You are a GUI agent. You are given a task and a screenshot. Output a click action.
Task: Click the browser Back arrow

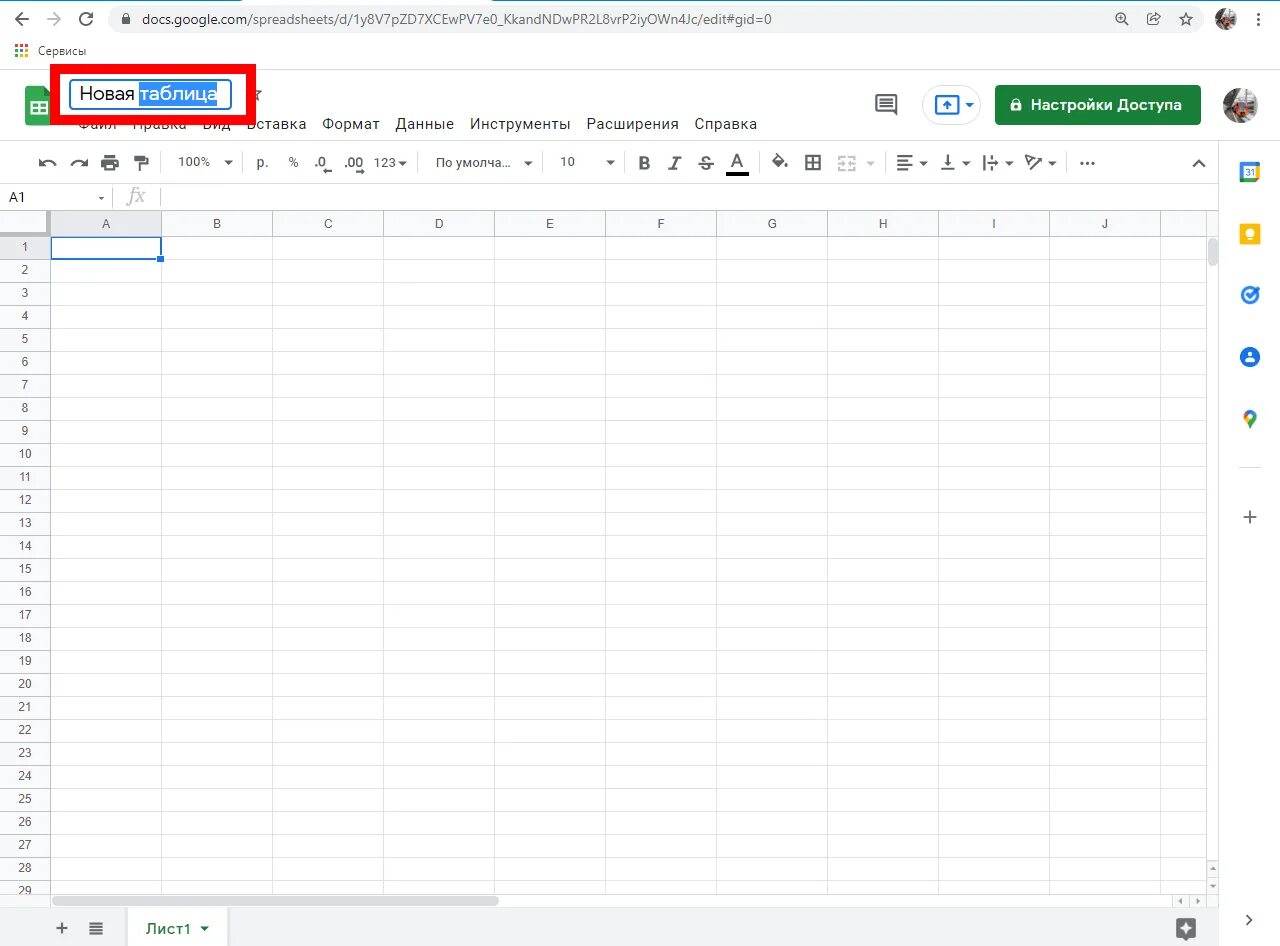coord(21,19)
